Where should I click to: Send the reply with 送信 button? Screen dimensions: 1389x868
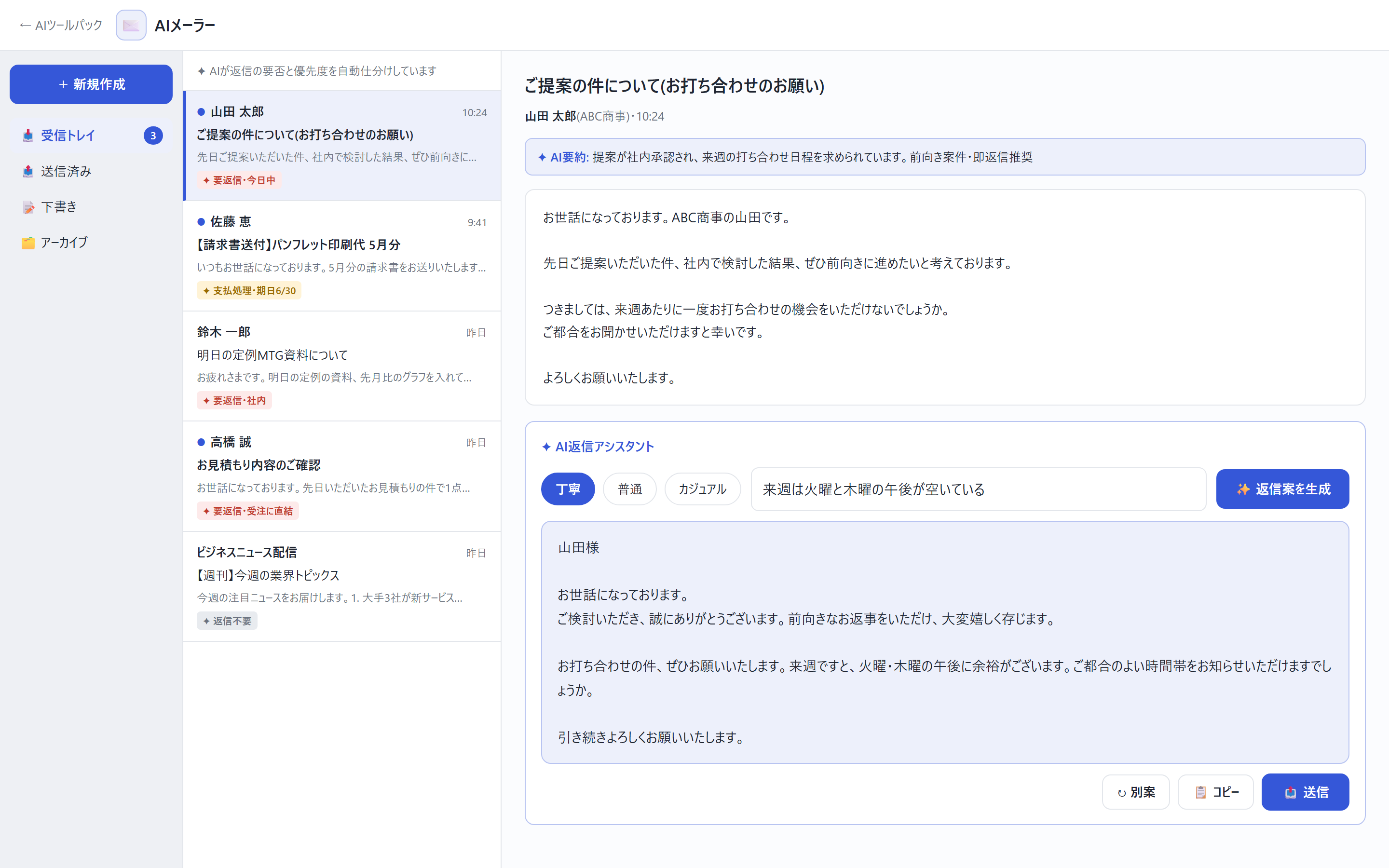[1305, 792]
